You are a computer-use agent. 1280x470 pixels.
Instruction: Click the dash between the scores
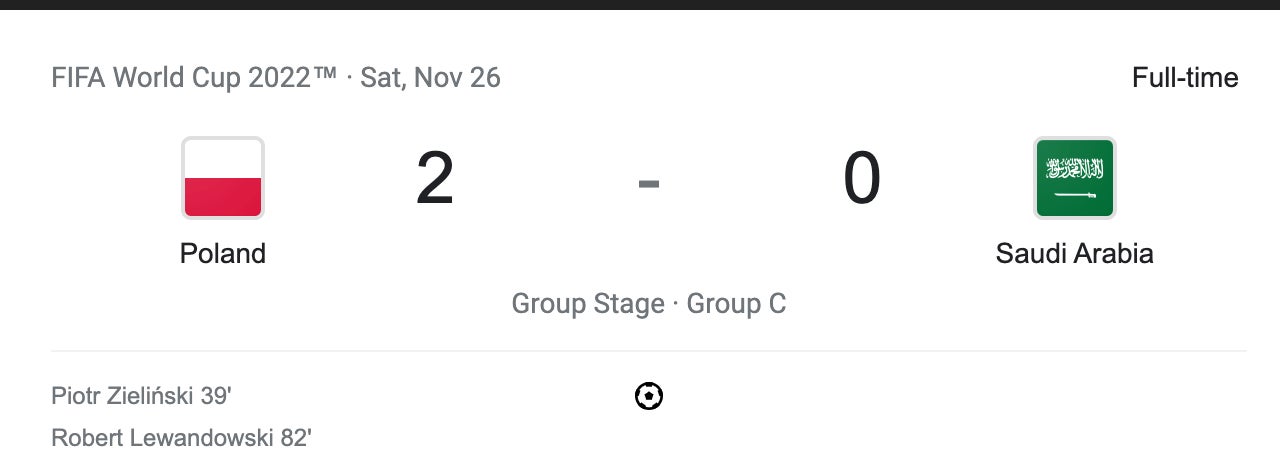[x=649, y=183]
